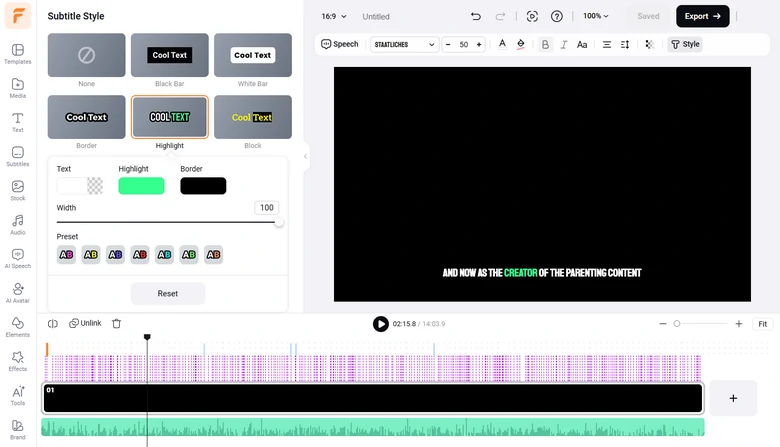The height and width of the screenshot is (447, 780).
Task: Click the font size value field
Action: (x=464, y=44)
